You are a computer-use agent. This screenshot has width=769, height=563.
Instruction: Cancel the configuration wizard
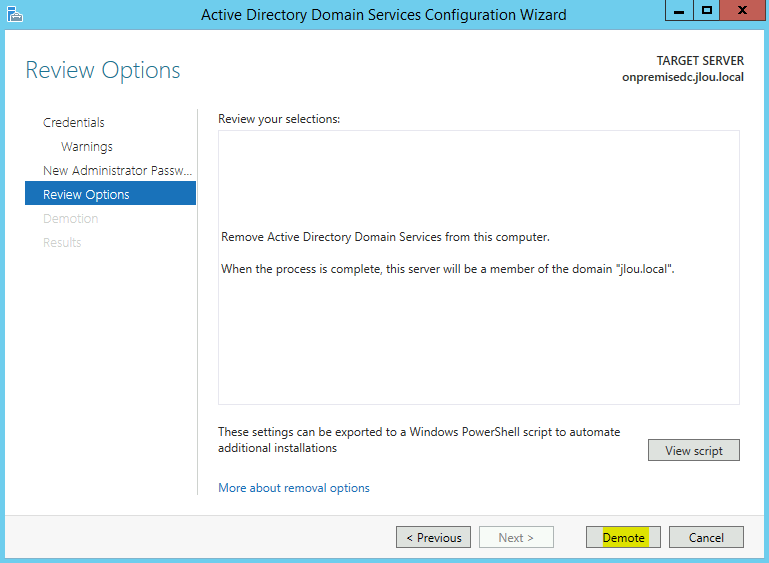click(706, 537)
